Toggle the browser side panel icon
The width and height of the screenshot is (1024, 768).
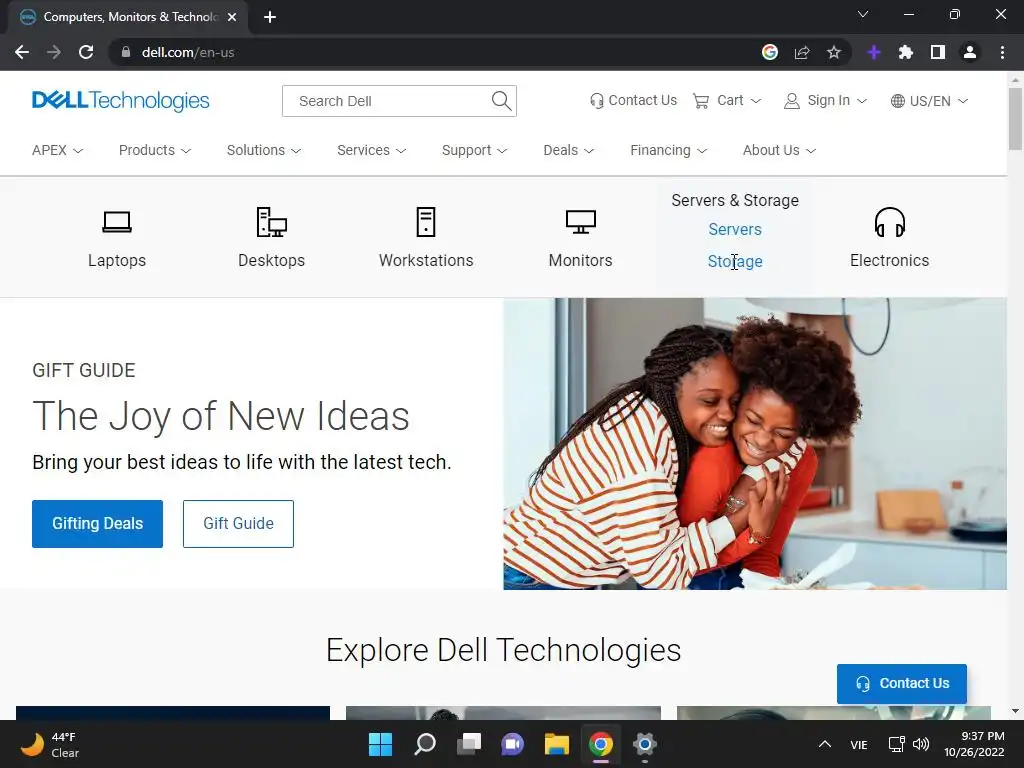point(938,52)
